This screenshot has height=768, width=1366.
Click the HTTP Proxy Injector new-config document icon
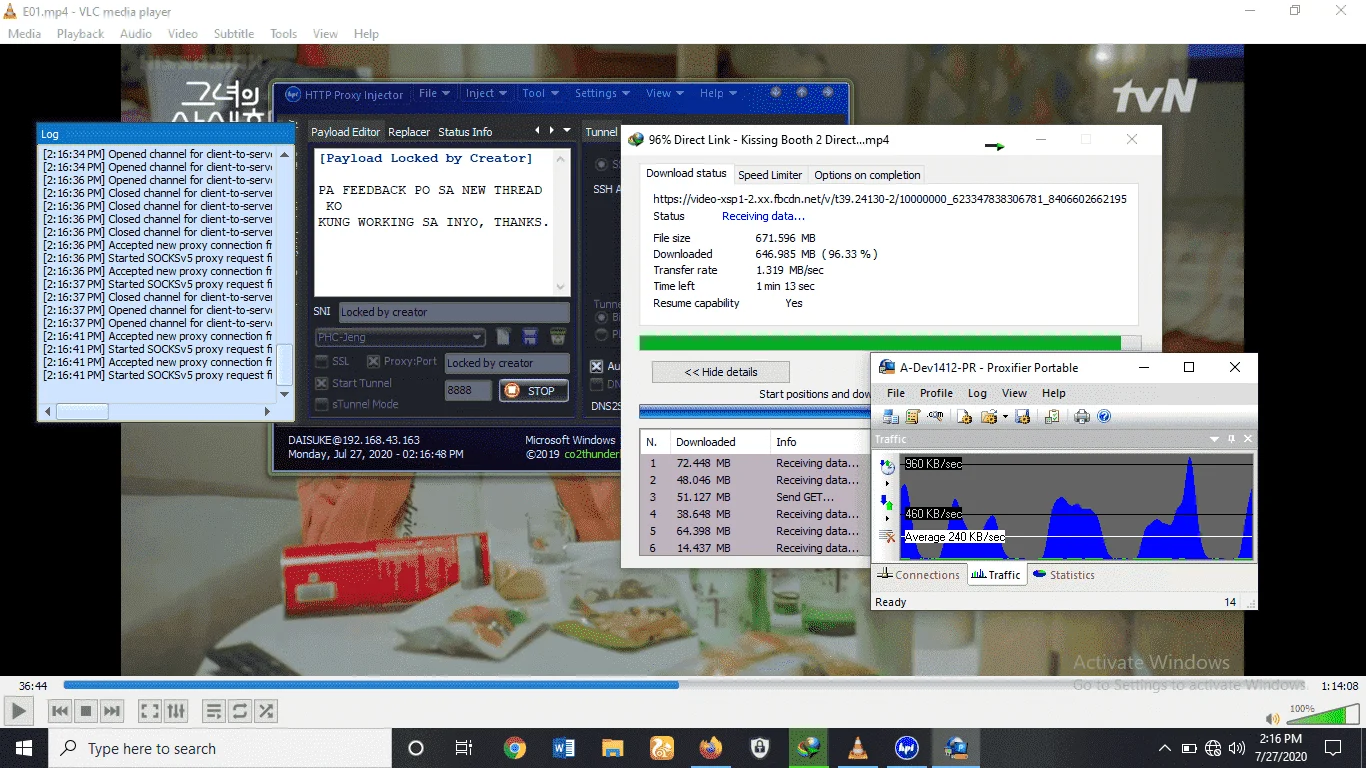click(504, 336)
